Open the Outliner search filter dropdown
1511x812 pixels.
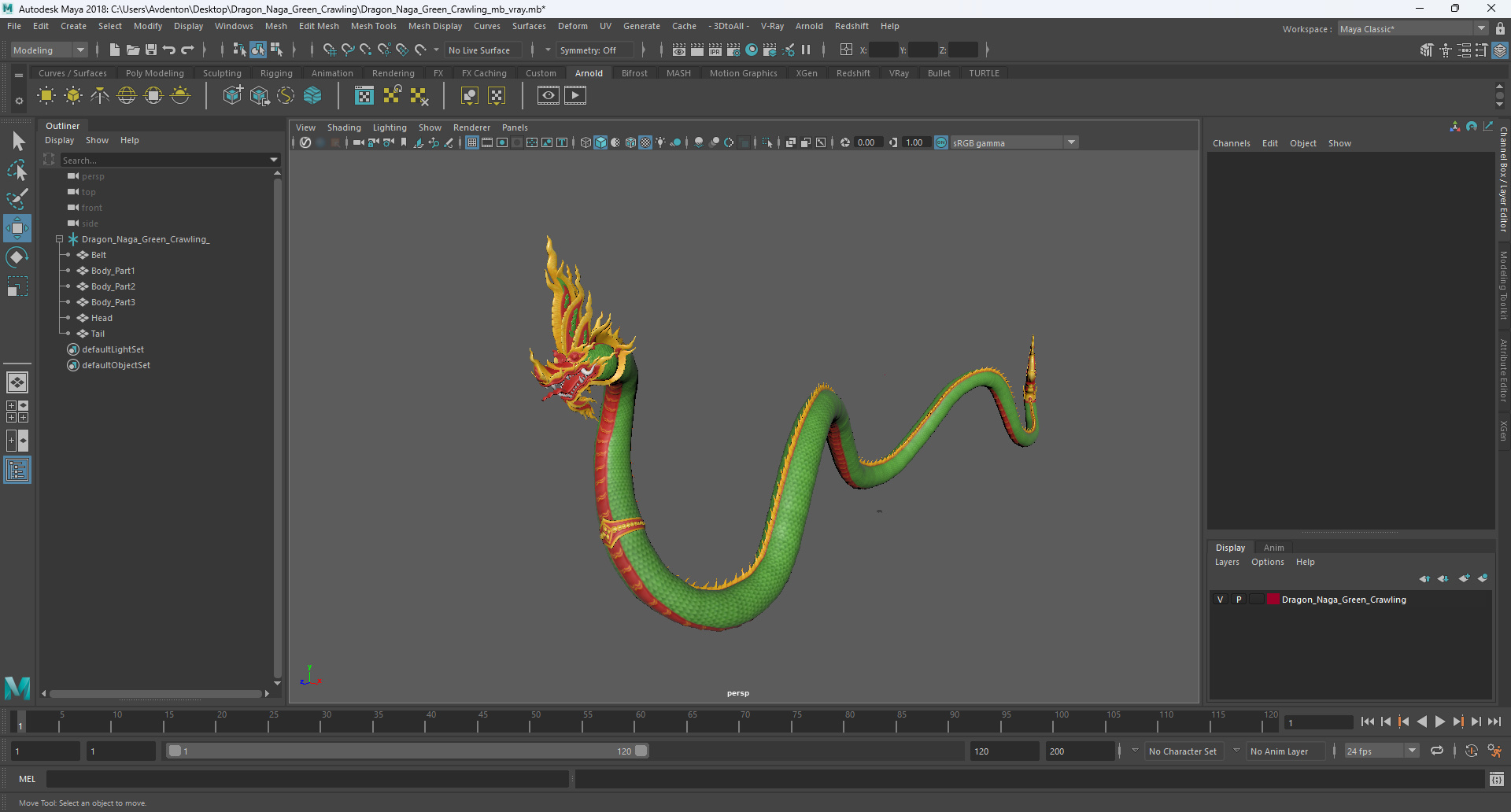point(274,160)
